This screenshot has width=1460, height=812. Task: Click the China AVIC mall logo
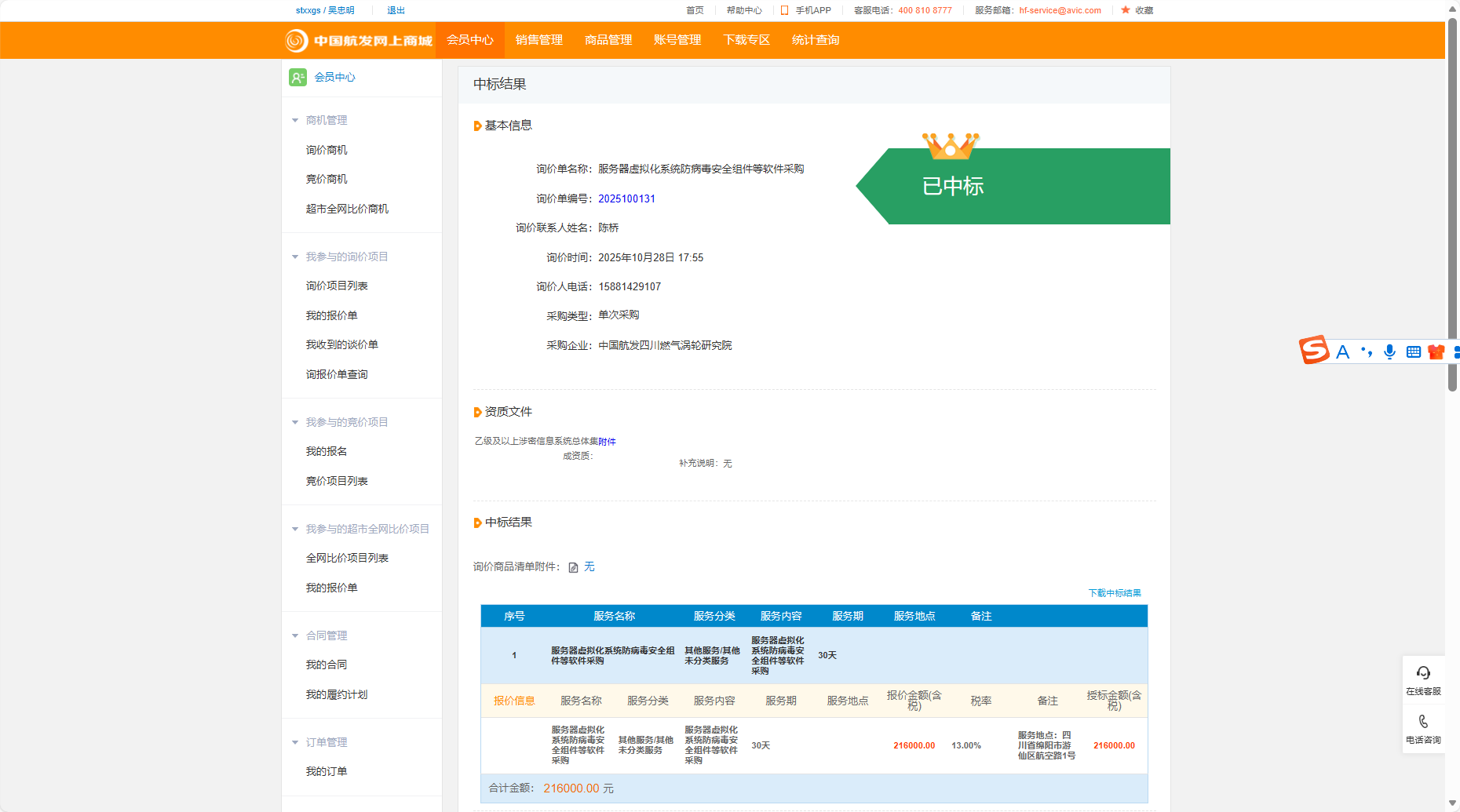click(359, 40)
